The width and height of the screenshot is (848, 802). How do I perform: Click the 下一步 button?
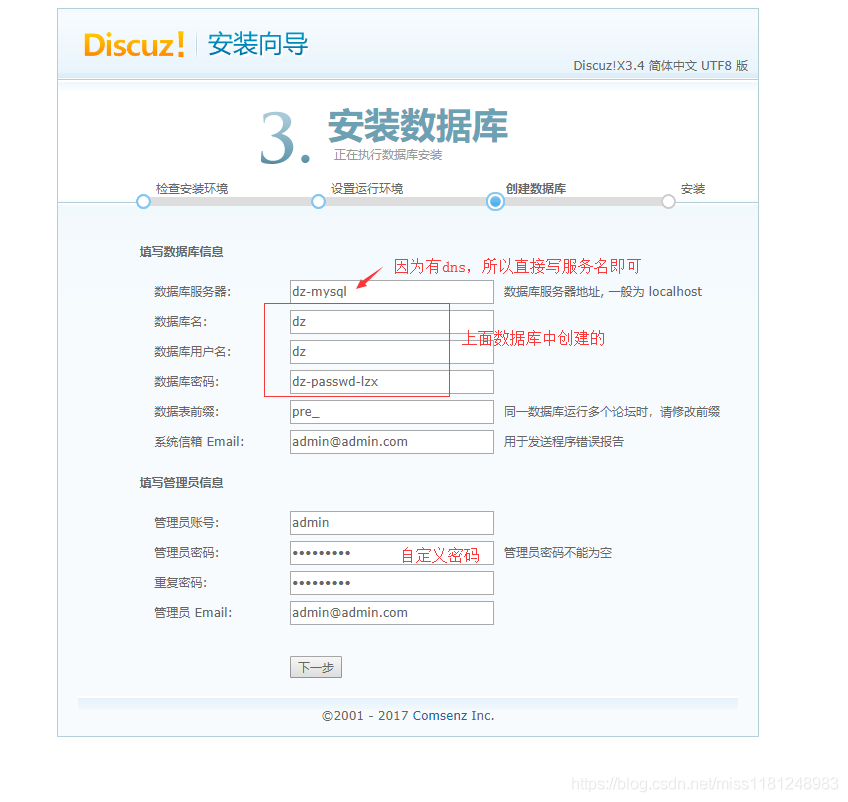click(x=316, y=667)
